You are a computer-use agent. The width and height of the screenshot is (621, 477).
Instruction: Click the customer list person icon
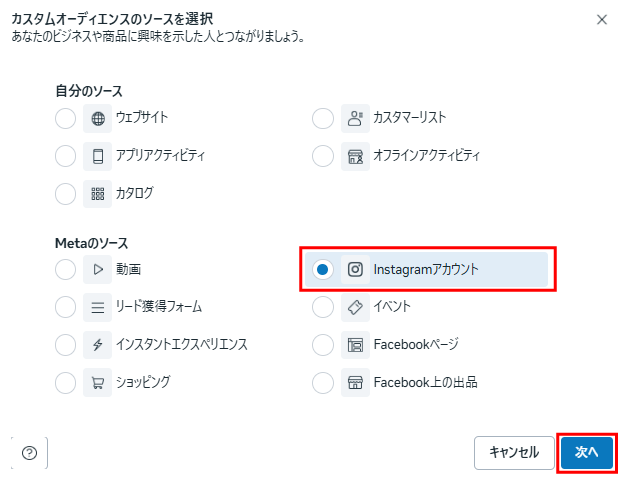tap(355, 119)
